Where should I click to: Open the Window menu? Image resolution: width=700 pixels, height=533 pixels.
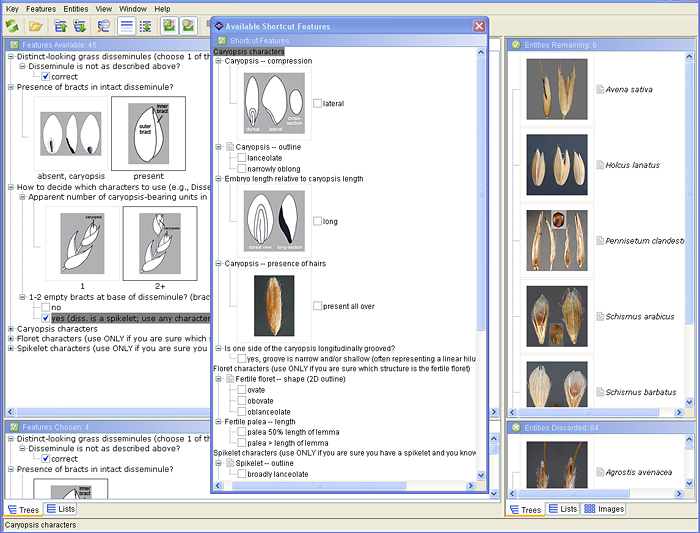point(133,9)
